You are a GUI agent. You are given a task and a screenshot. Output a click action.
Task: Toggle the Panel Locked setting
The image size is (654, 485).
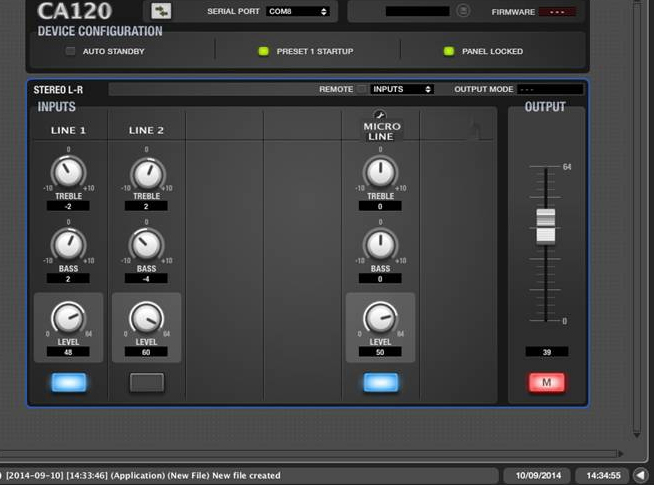tap(449, 51)
